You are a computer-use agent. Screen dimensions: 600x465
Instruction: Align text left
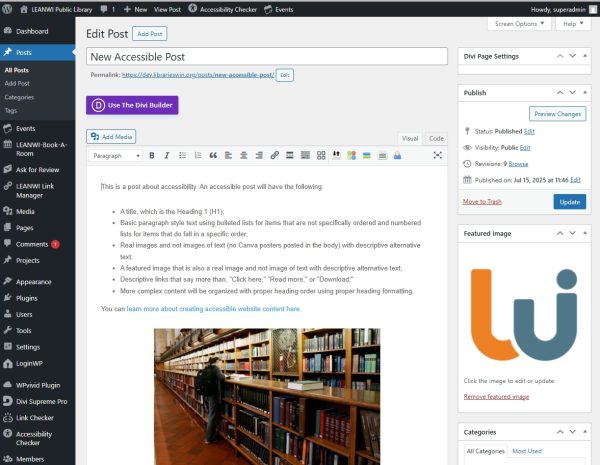click(x=228, y=155)
